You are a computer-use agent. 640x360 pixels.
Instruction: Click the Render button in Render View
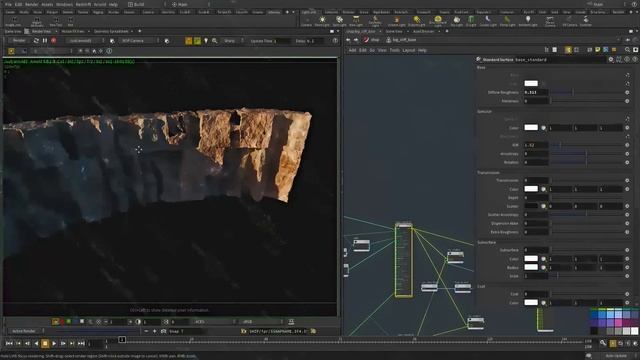[19, 41]
